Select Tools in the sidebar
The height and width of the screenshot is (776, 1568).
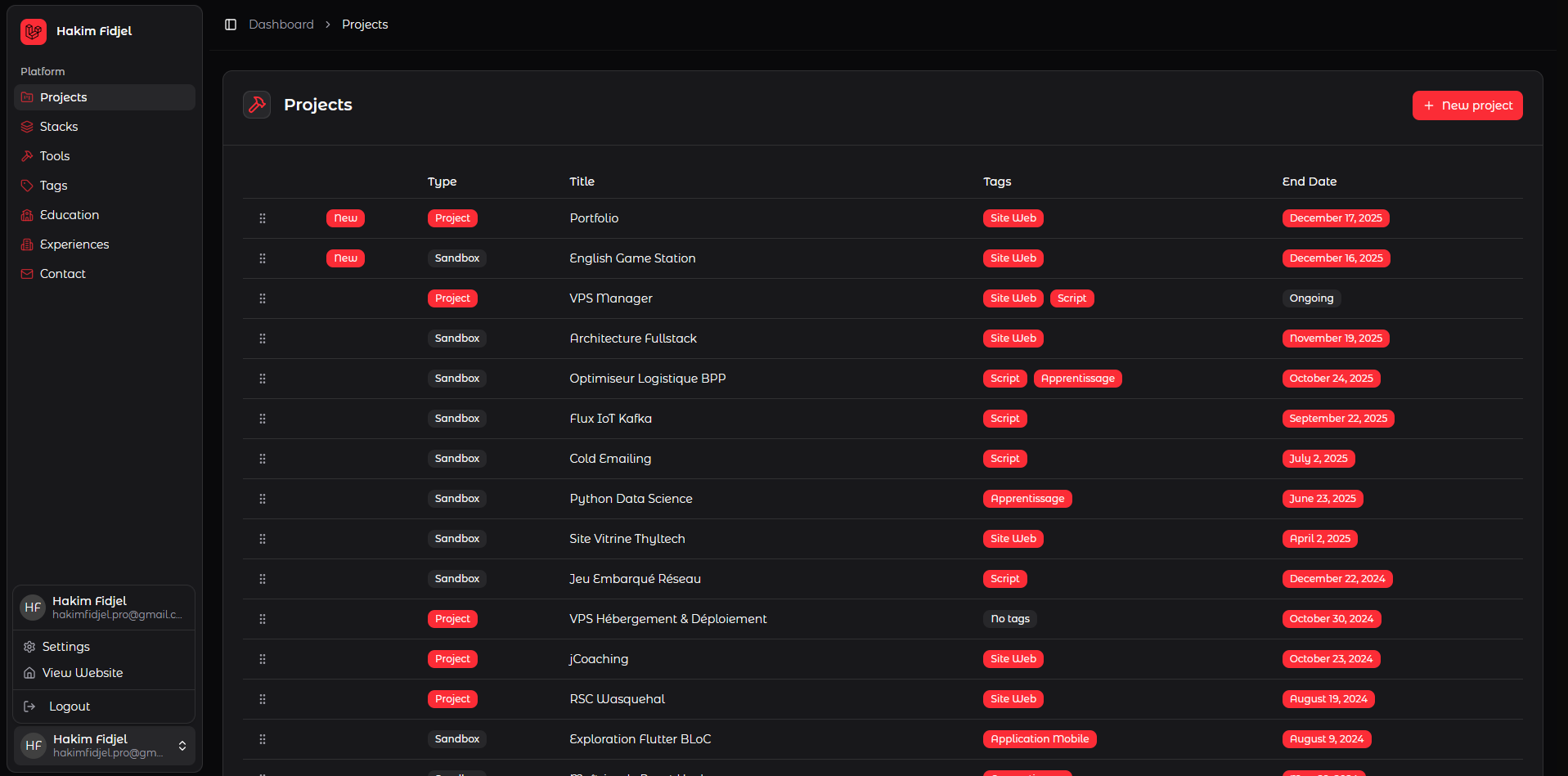coord(55,156)
